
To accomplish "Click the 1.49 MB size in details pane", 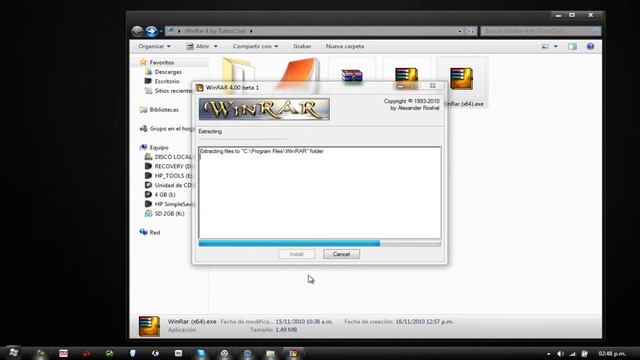I will (286, 329).
